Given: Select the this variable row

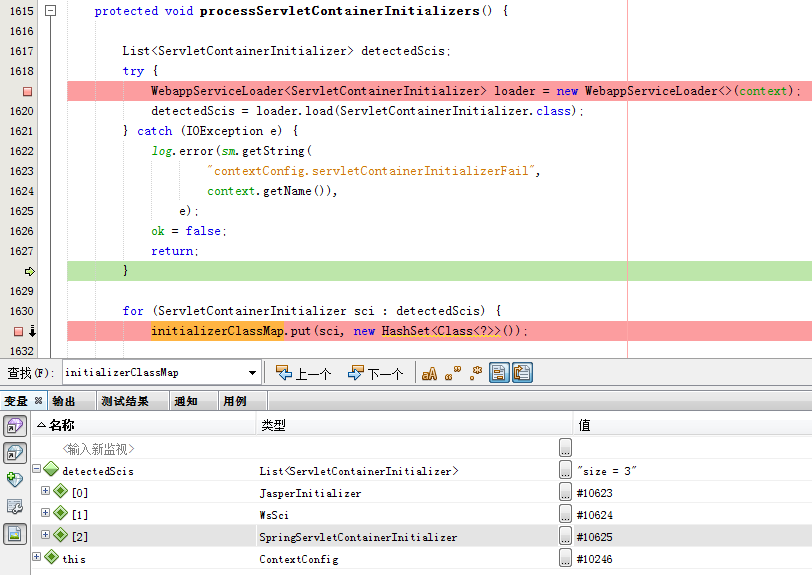Looking at the screenshot, I should 422,559.
